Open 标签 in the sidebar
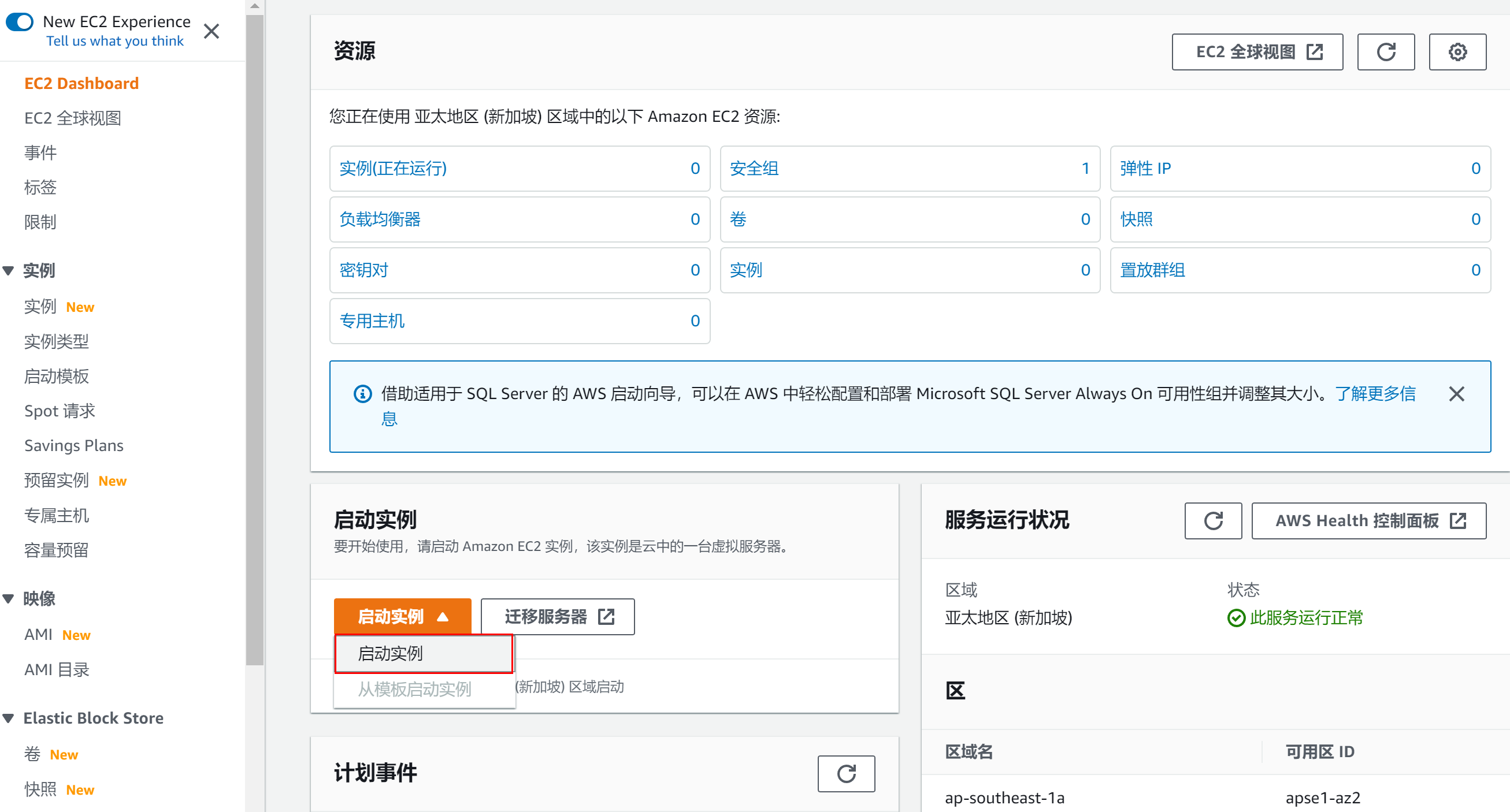This screenshot has height=812, width=1510. pos(40,187)
